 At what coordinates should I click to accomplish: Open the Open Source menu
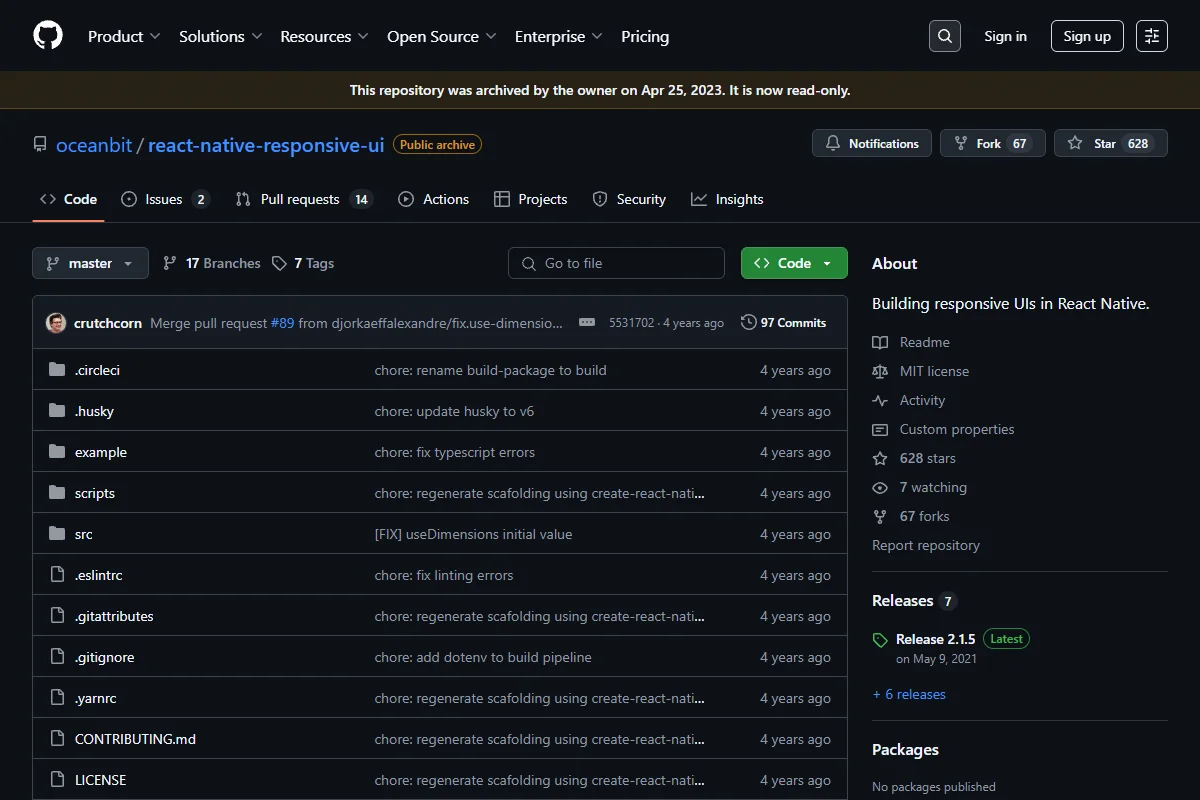point(442,36)
